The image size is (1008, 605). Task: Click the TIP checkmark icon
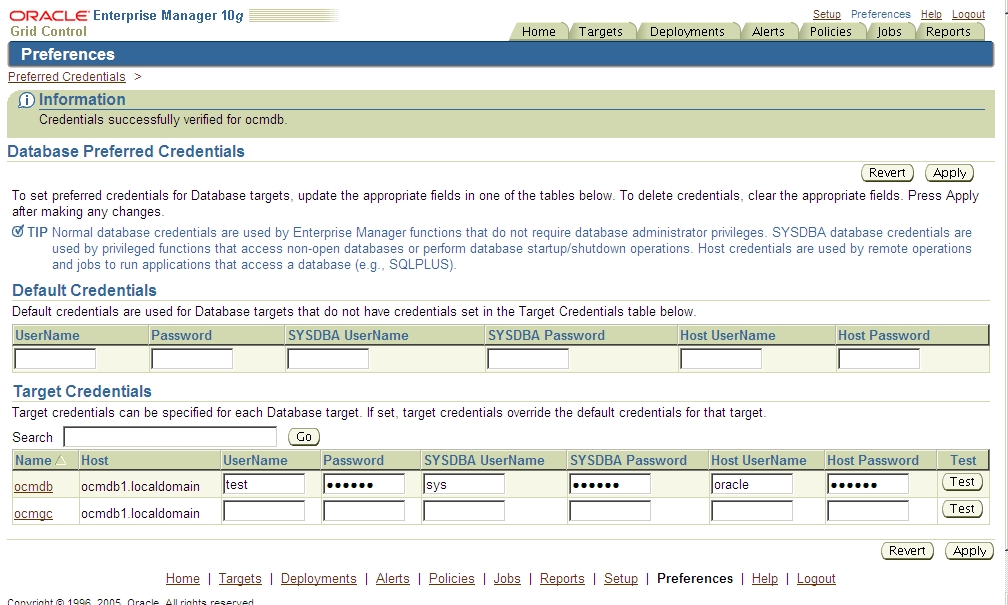tap(18, 231)
